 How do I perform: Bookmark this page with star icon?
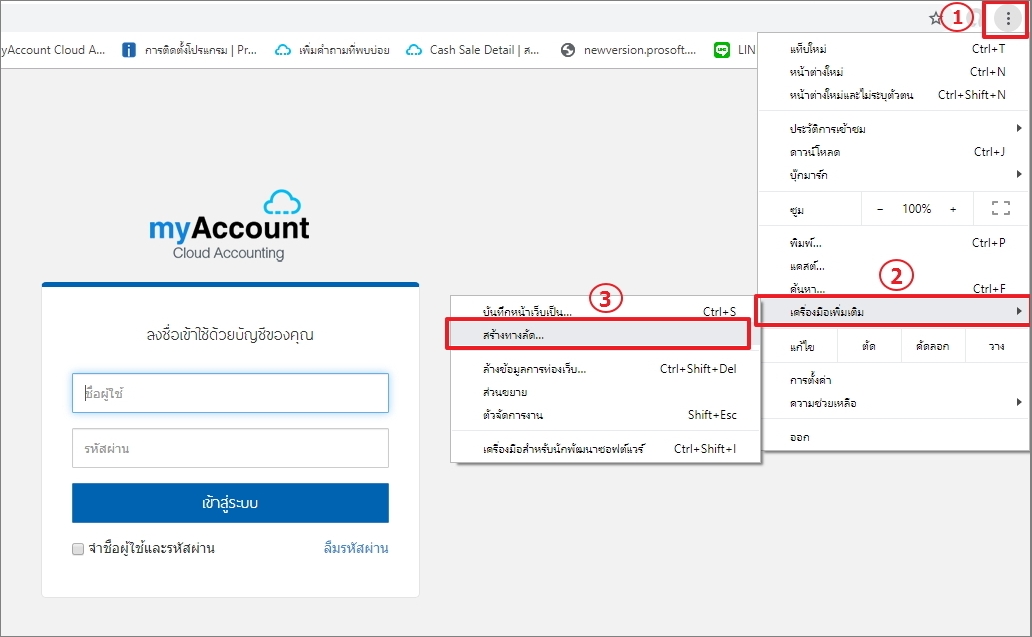[x=935, y=18]
